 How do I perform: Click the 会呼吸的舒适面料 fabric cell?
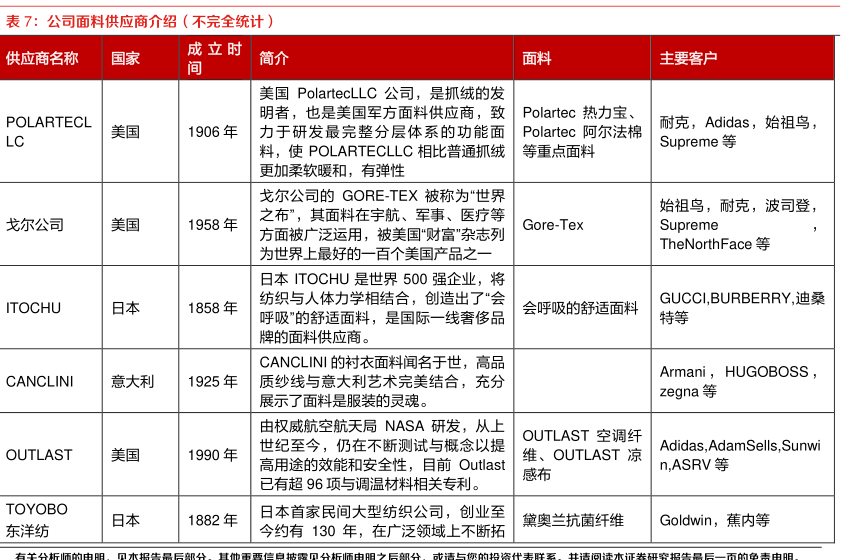click(x=580, y=308)
